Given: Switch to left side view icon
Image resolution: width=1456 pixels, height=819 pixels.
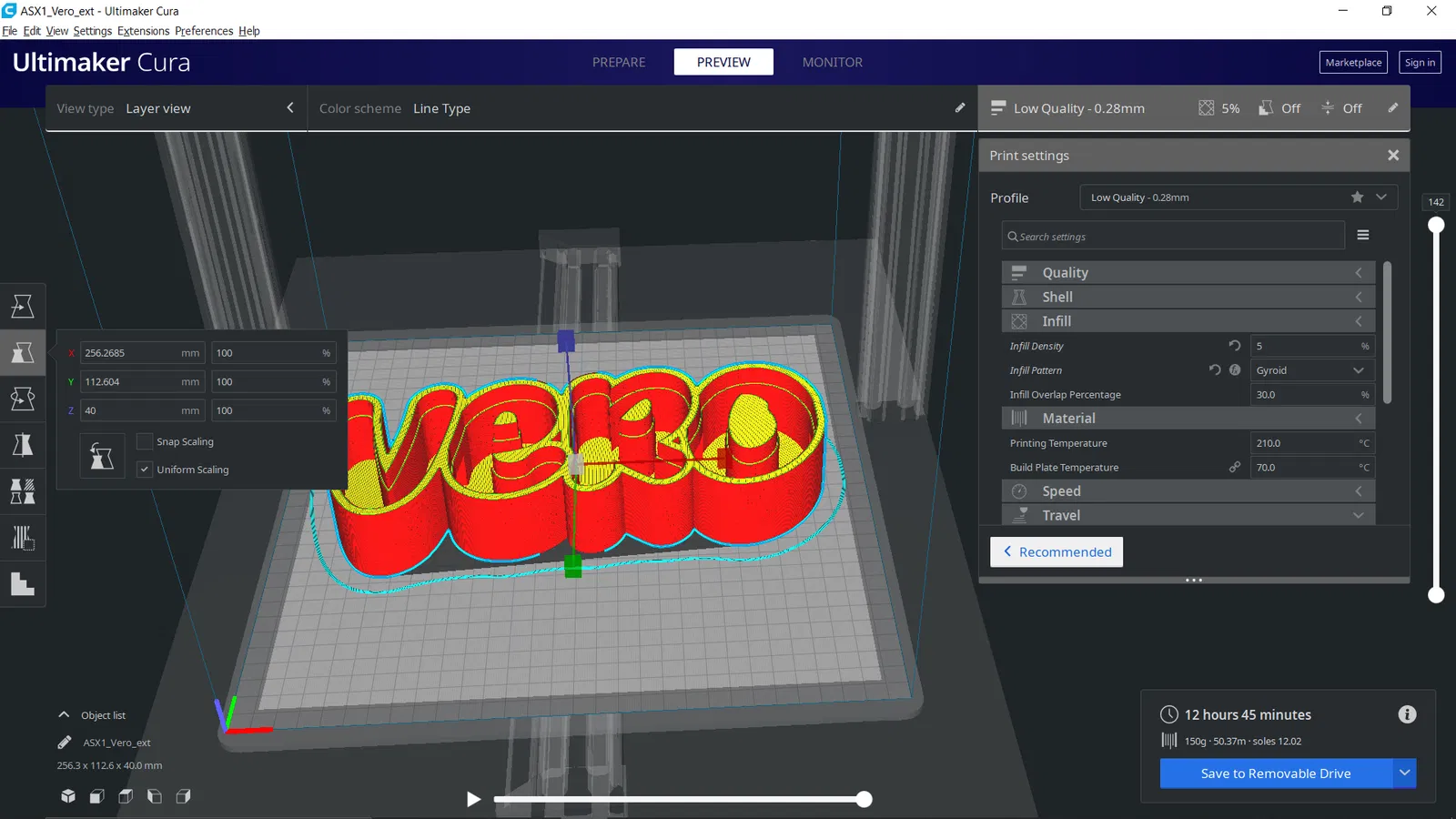Looking at the screenshot, I should (x=155, y=796).
